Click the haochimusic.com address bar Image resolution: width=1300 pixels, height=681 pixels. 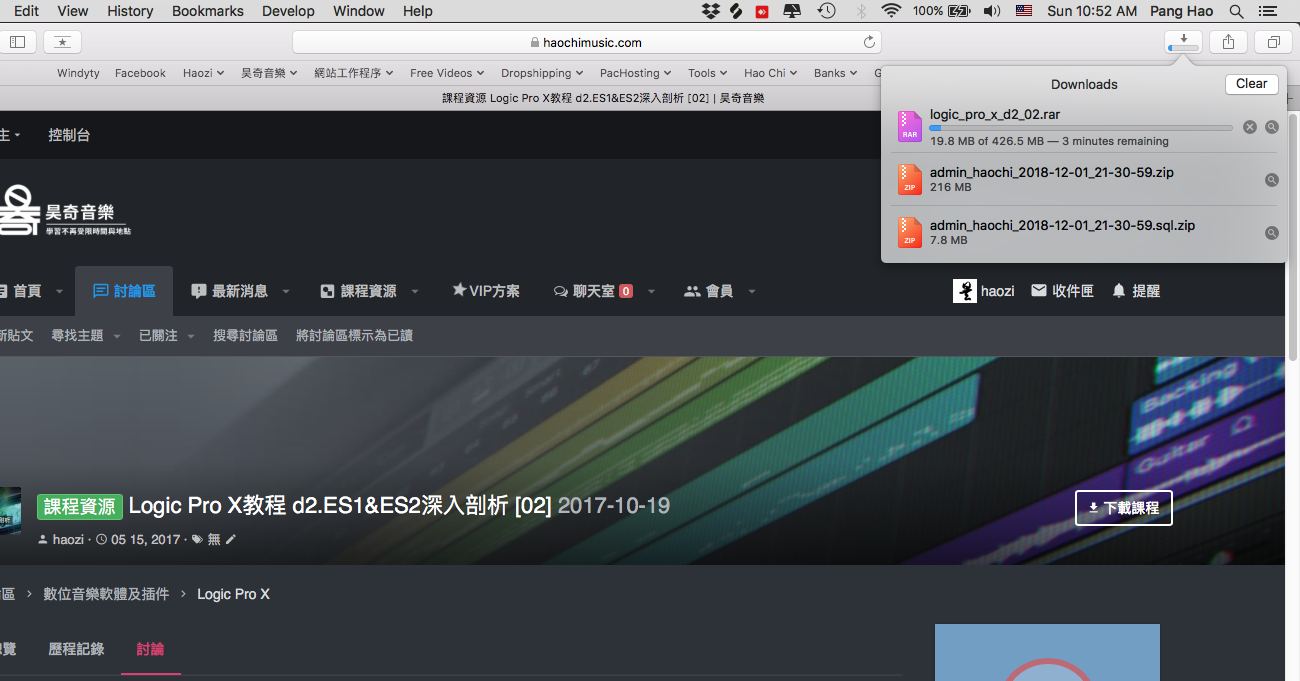click(587, 42)
